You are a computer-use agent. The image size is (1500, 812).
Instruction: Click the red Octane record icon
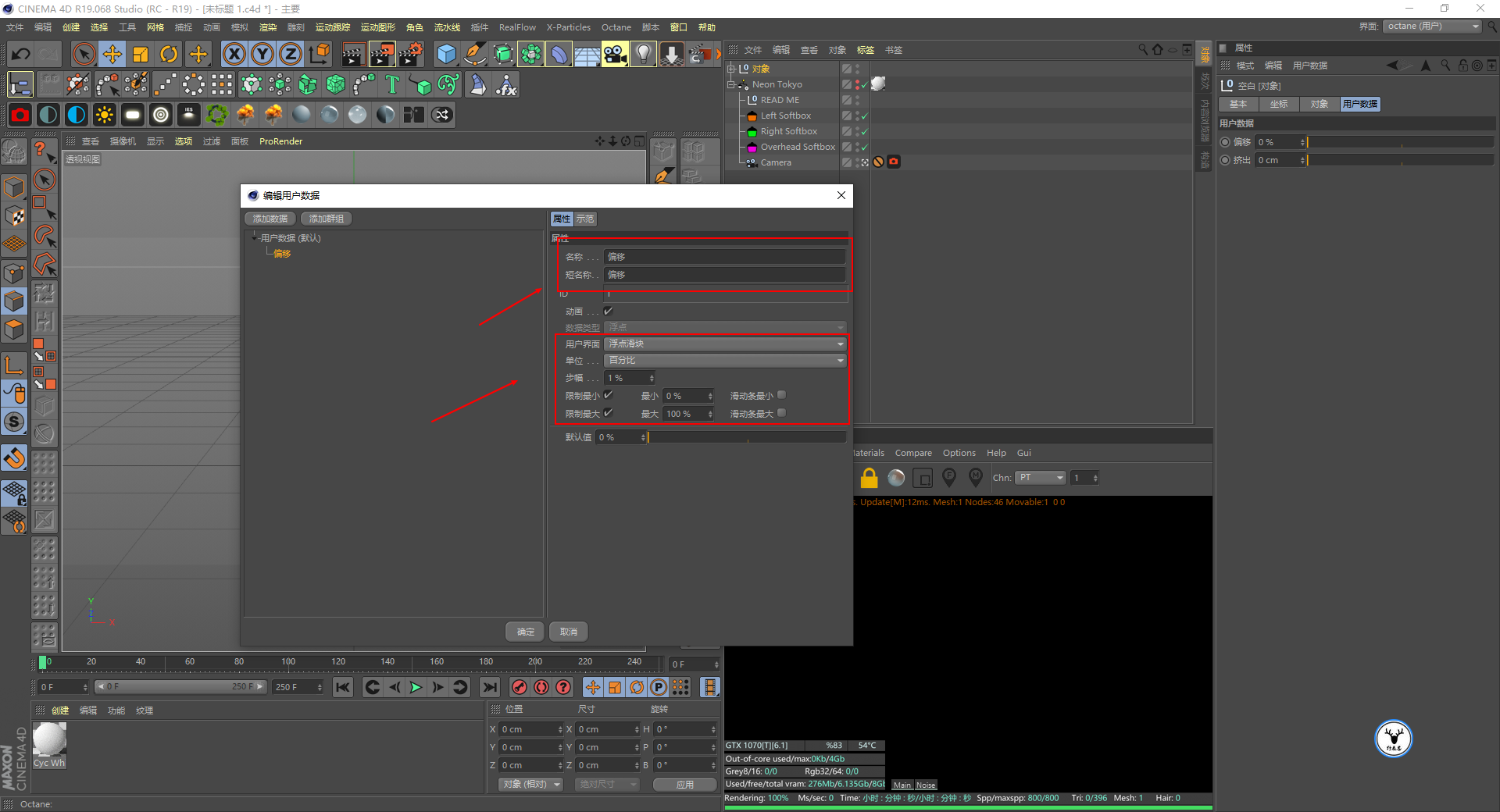click(x=20, y=115)
